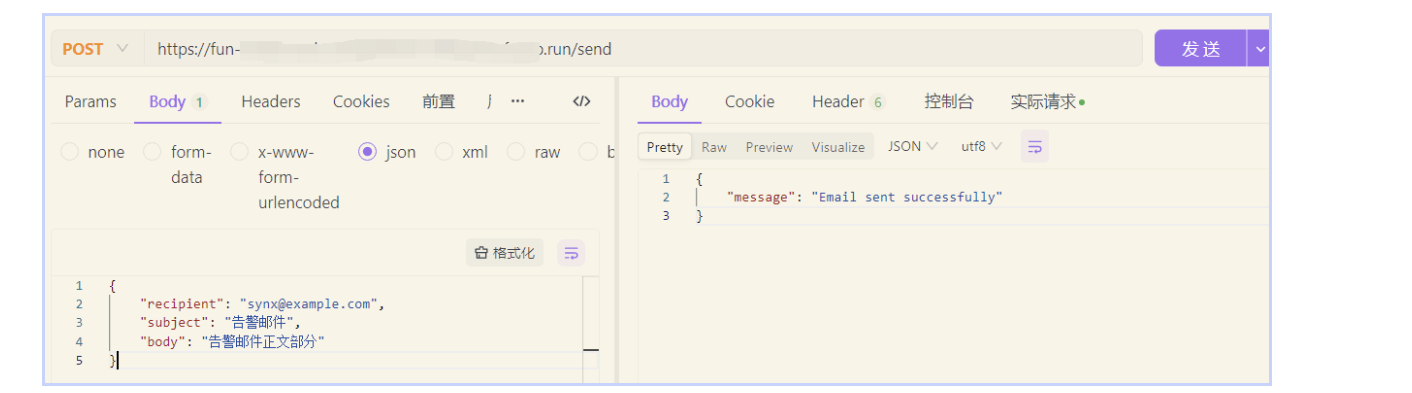The width and height of the screenshot is (1412, 393).
Task: Open the JSON format dropdown
Action: 912,147
